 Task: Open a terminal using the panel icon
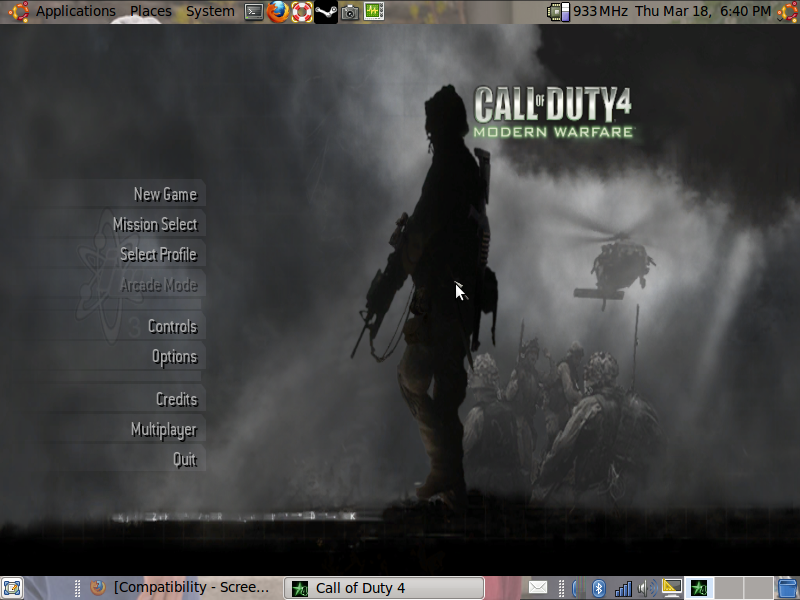(x=253, y=12)
